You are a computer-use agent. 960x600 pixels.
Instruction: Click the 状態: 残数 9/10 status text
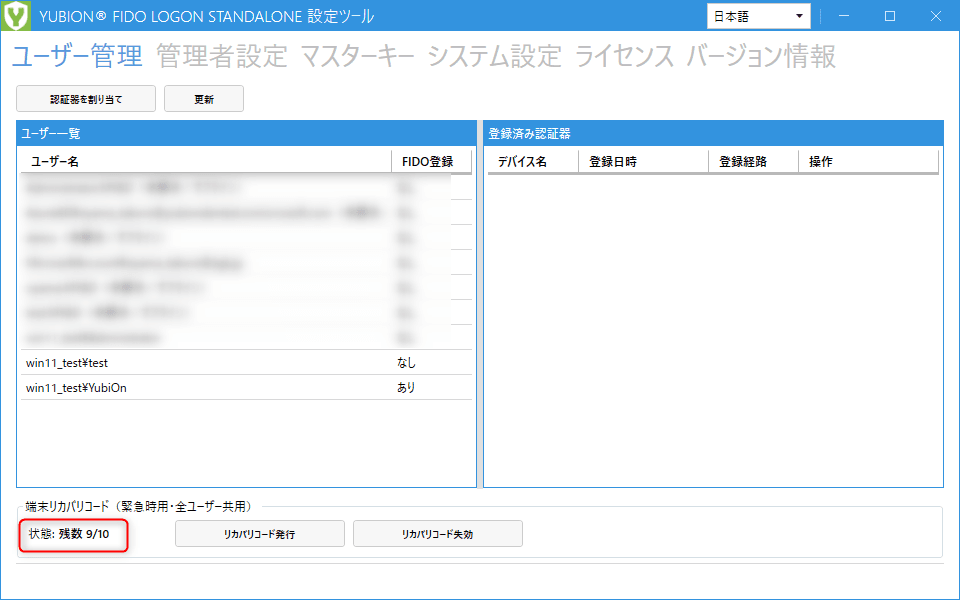[x=69, y=534]
